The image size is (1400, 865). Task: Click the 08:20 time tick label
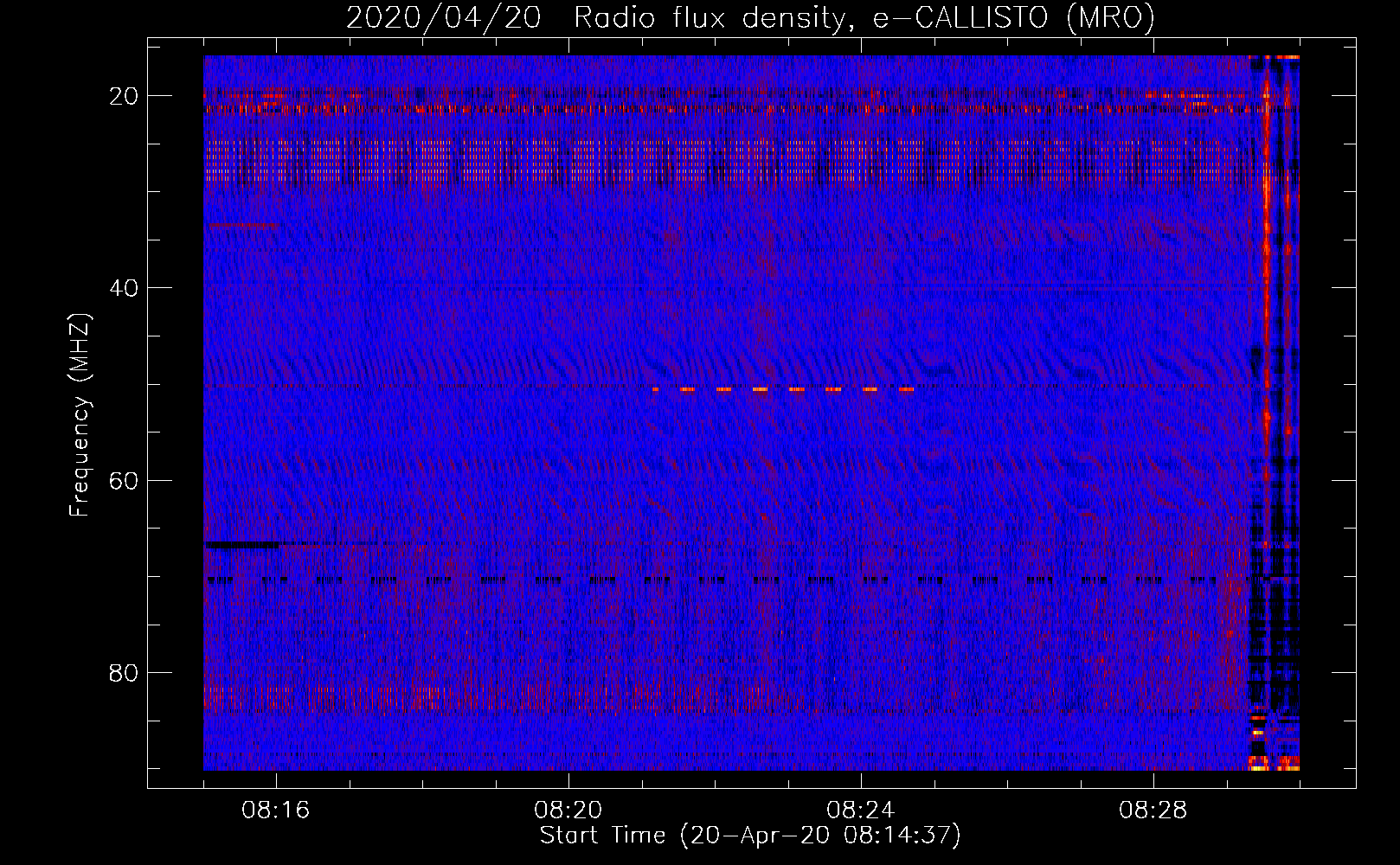(568, 811)
